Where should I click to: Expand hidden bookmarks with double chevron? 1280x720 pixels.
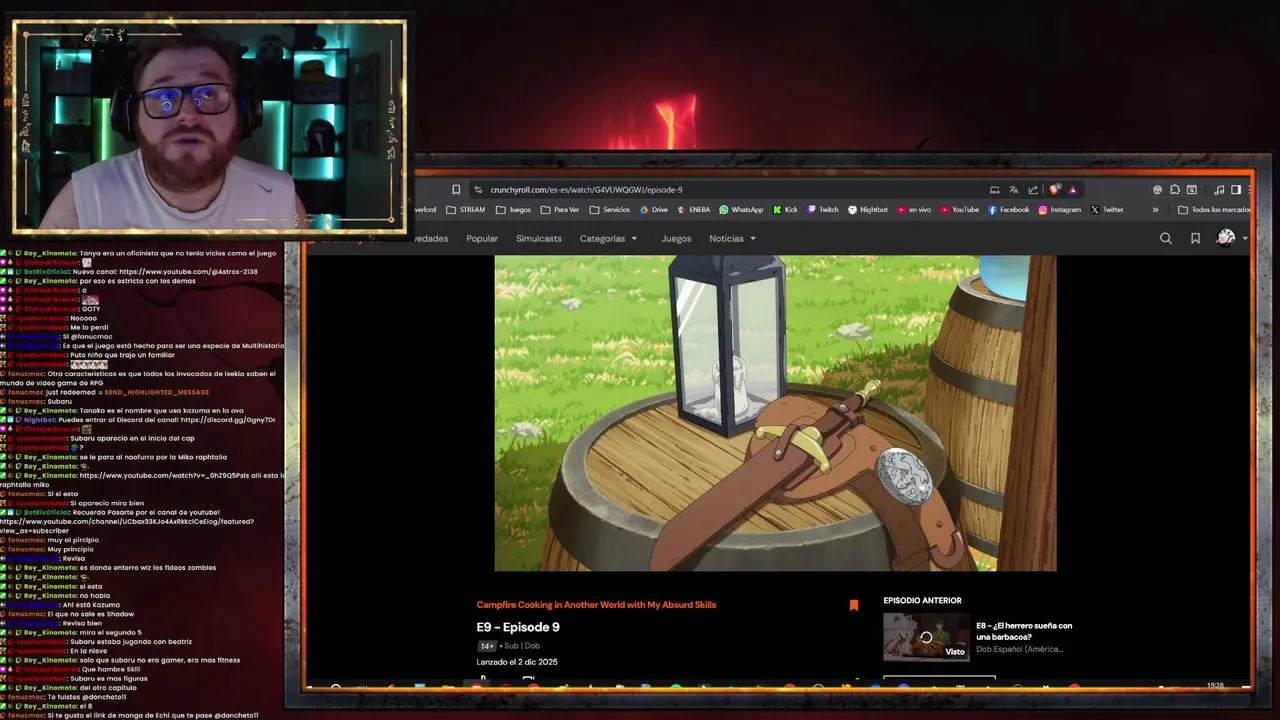(1155, 210)
